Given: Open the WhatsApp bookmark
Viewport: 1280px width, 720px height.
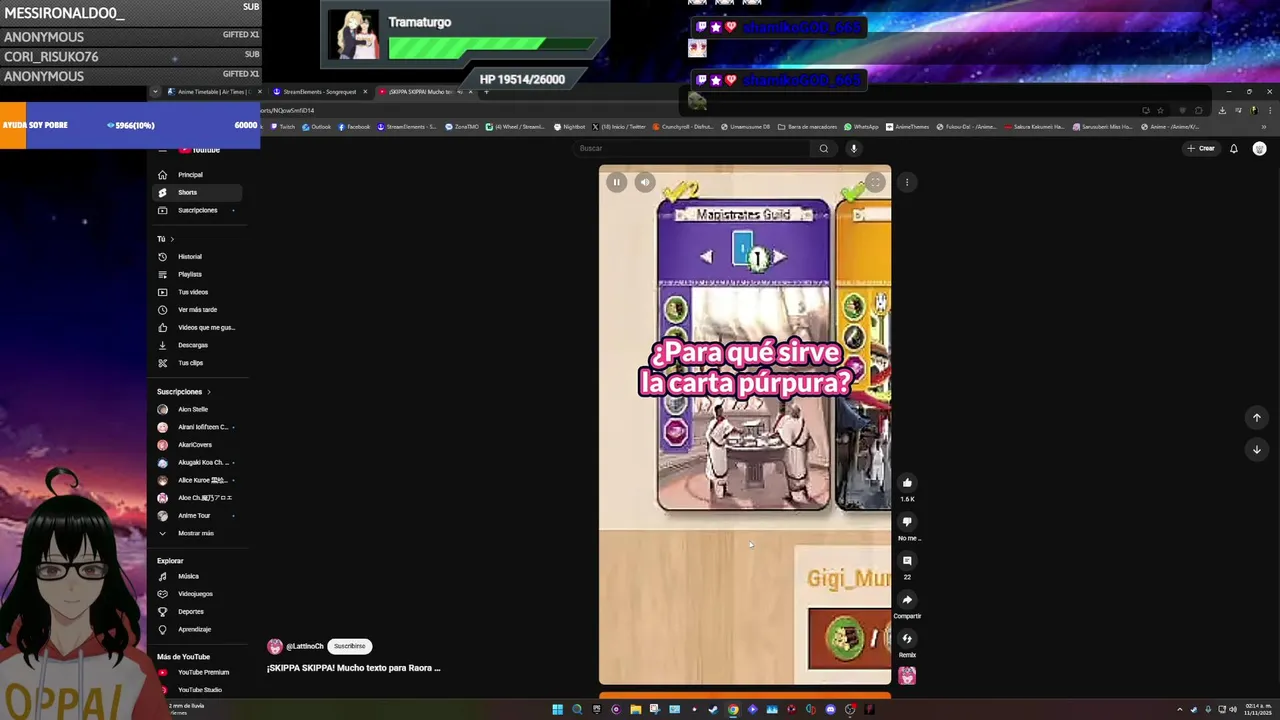Looking at the screenshot, I should pyautogui.click(x=861, y=127).
